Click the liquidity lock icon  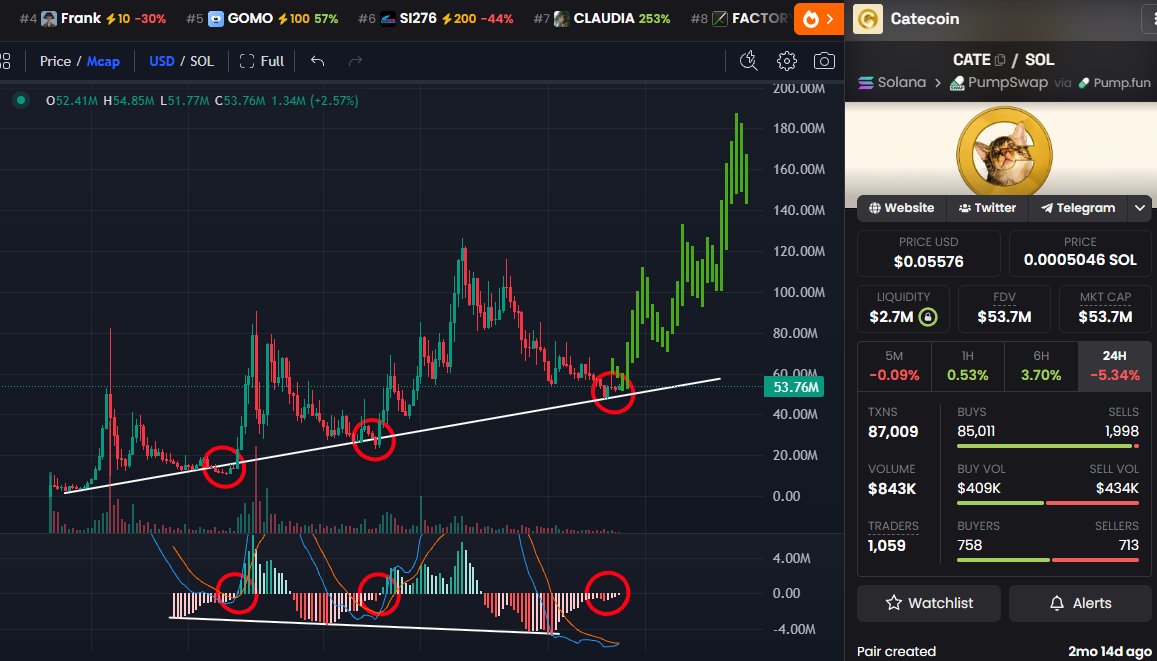[928, 318]
